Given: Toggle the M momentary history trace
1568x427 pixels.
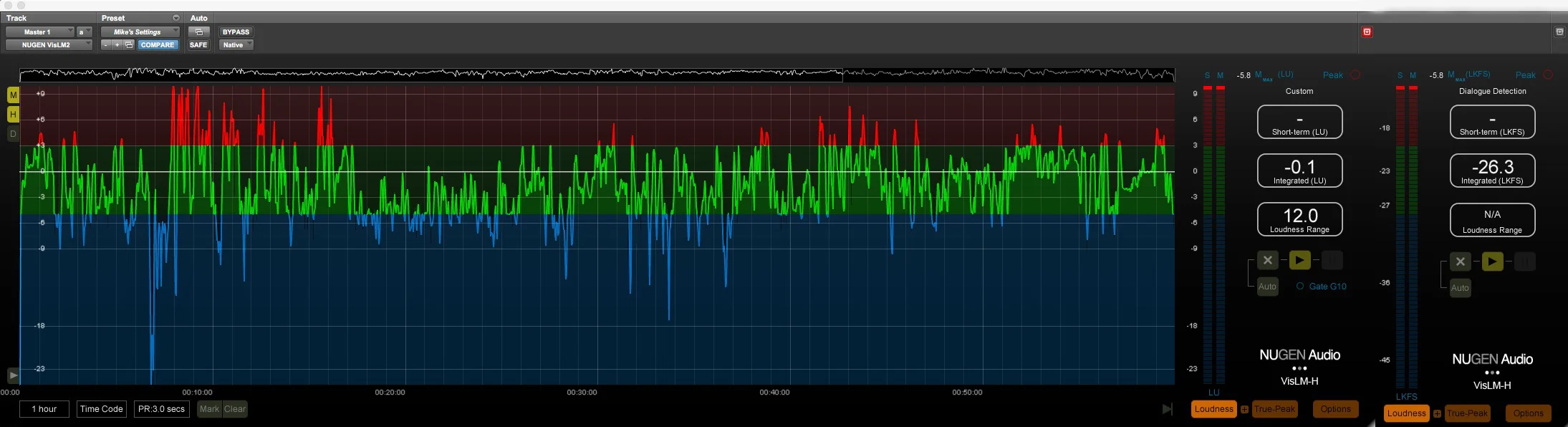Looking at the screenshot, I should [x=13, y=95].
